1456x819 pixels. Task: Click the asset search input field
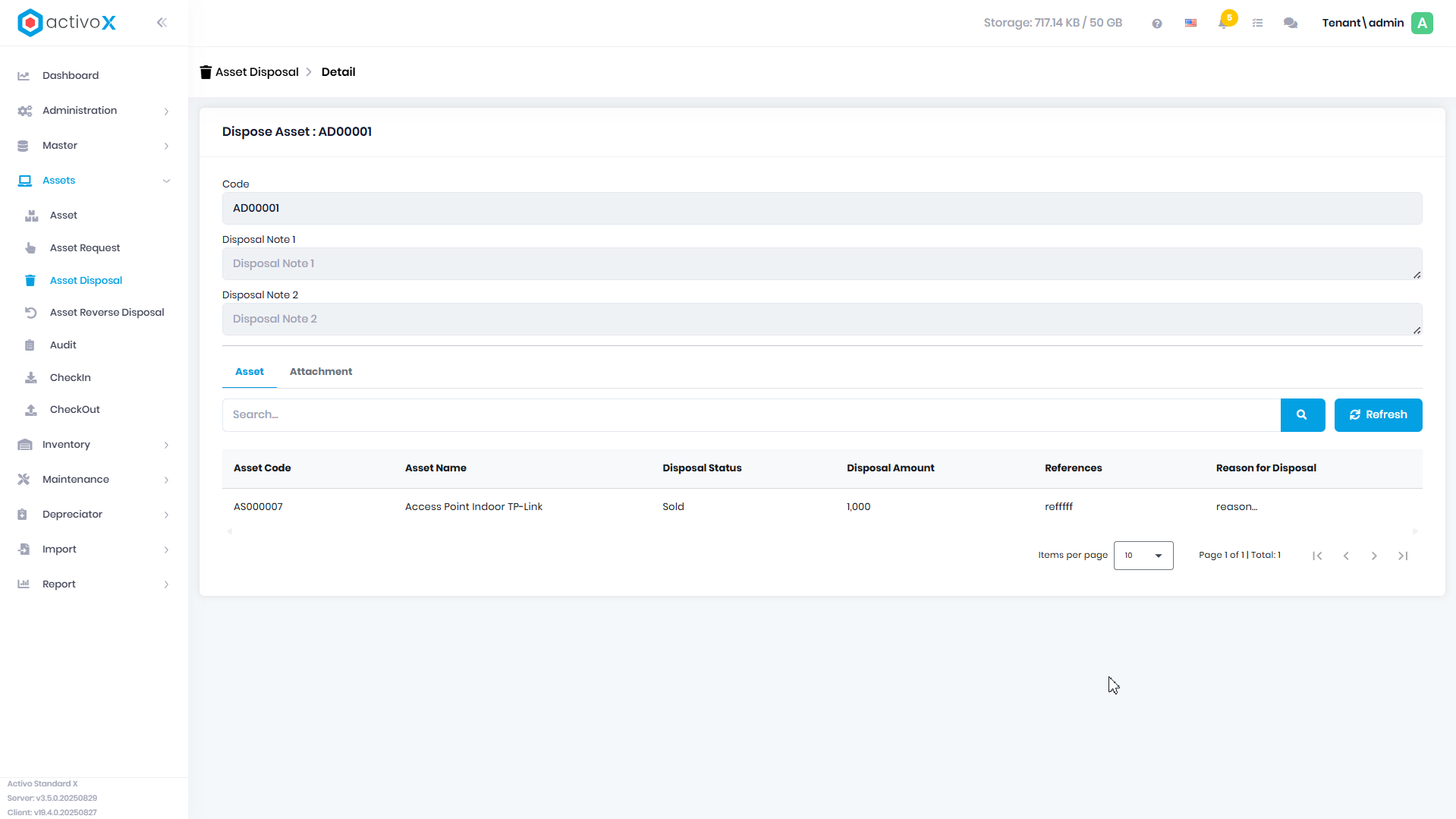751,415
